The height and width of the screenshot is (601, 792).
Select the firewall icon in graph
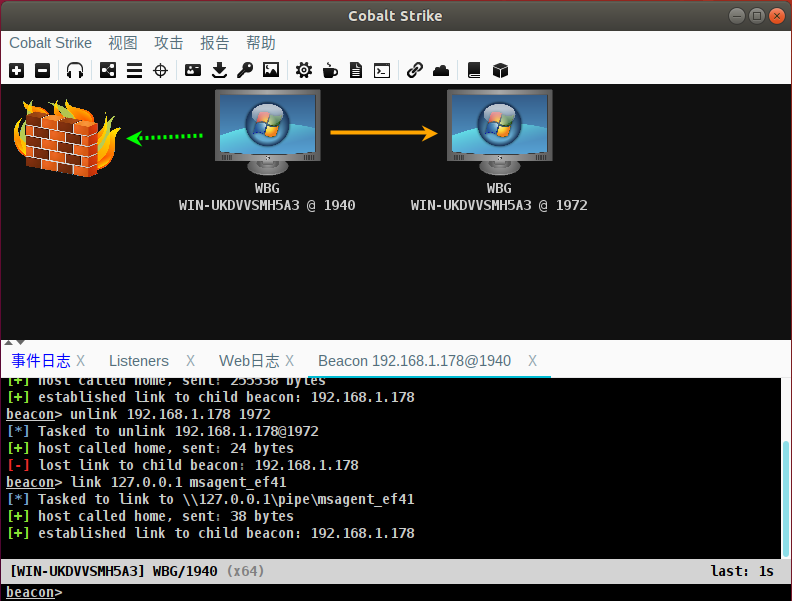click(x=66, y=137)
